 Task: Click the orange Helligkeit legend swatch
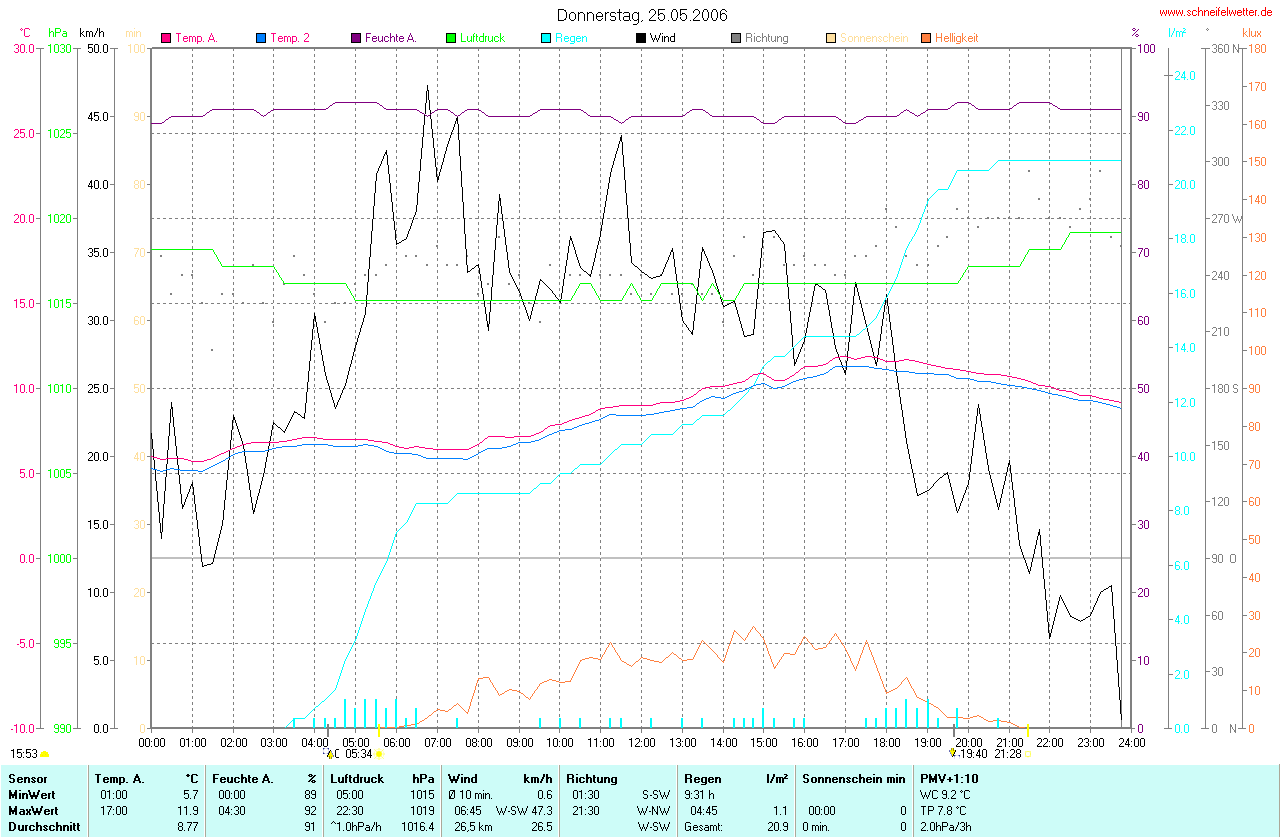(926, 38)
